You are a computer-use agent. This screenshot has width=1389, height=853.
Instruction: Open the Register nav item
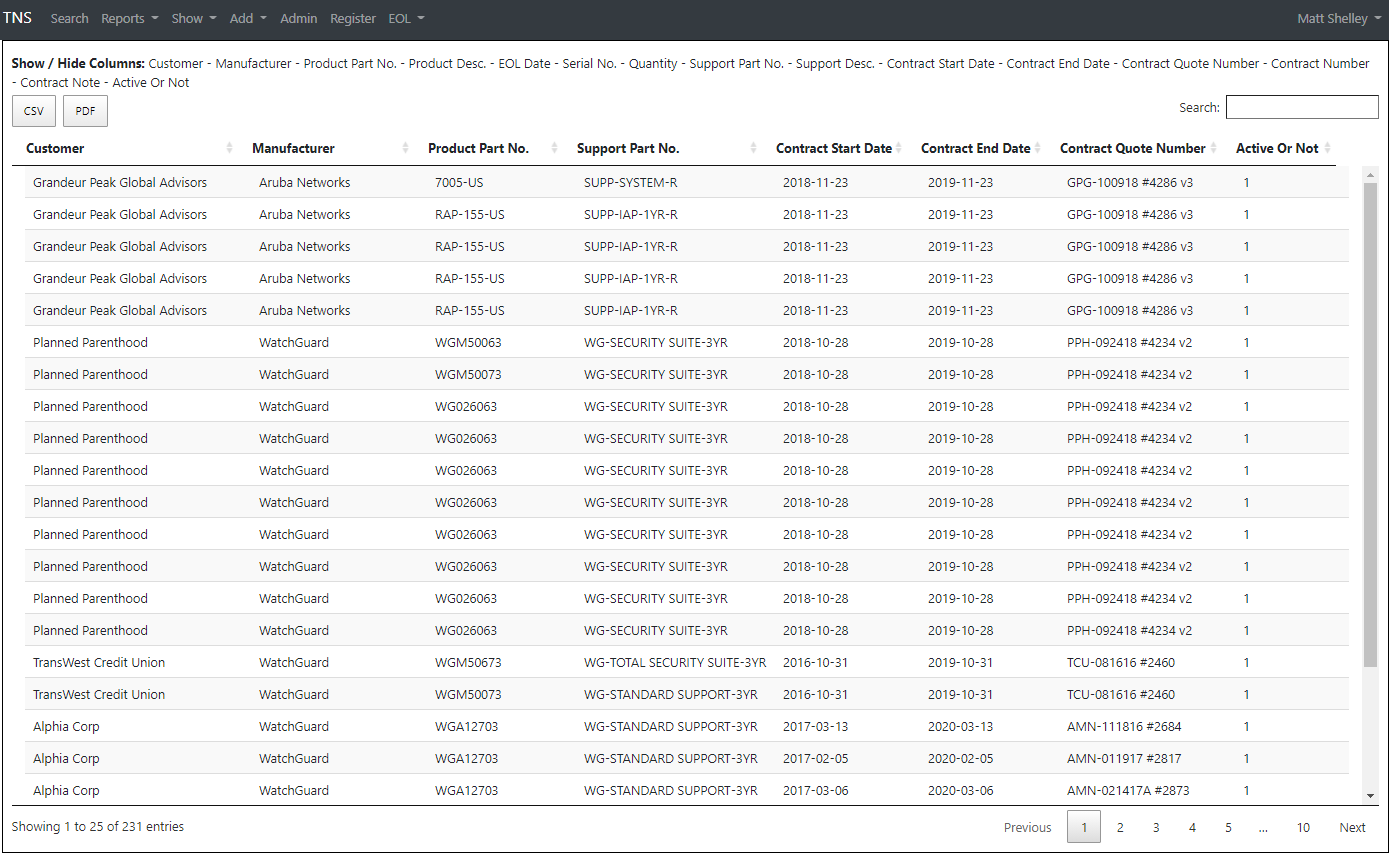(353, 18)
